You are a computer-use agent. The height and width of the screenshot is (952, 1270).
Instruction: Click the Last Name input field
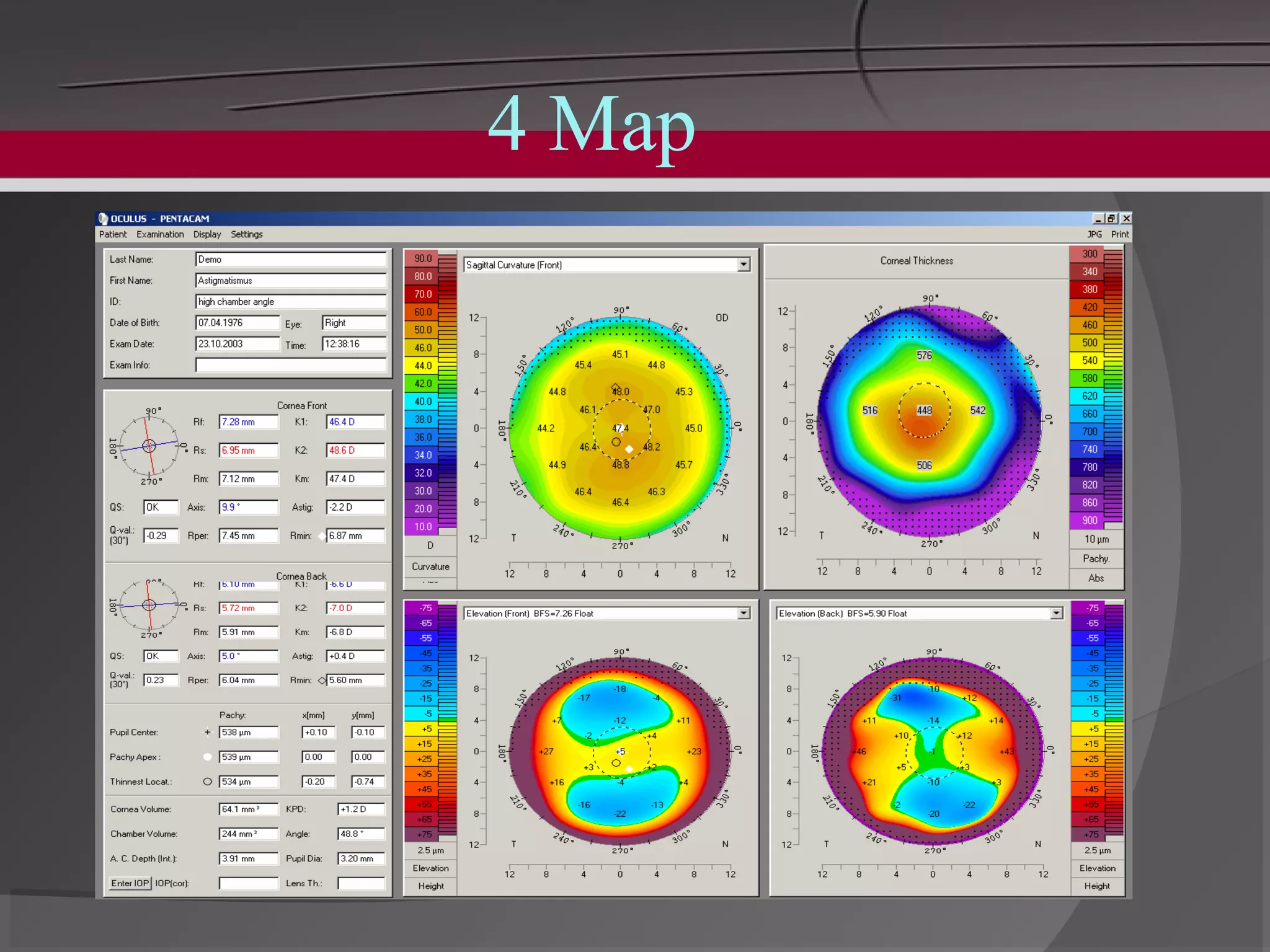290,260
